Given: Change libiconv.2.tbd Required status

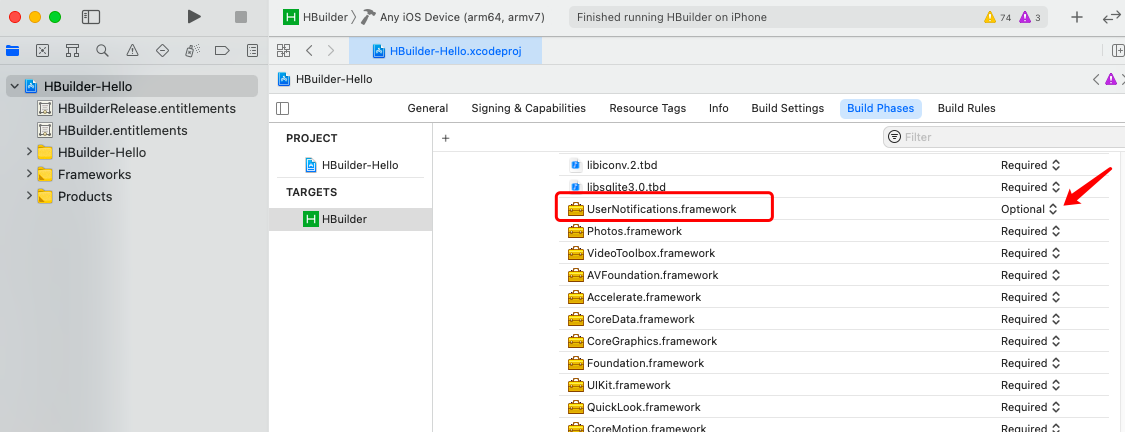Looking at the screenshot, I should [x=1030, y=165].
